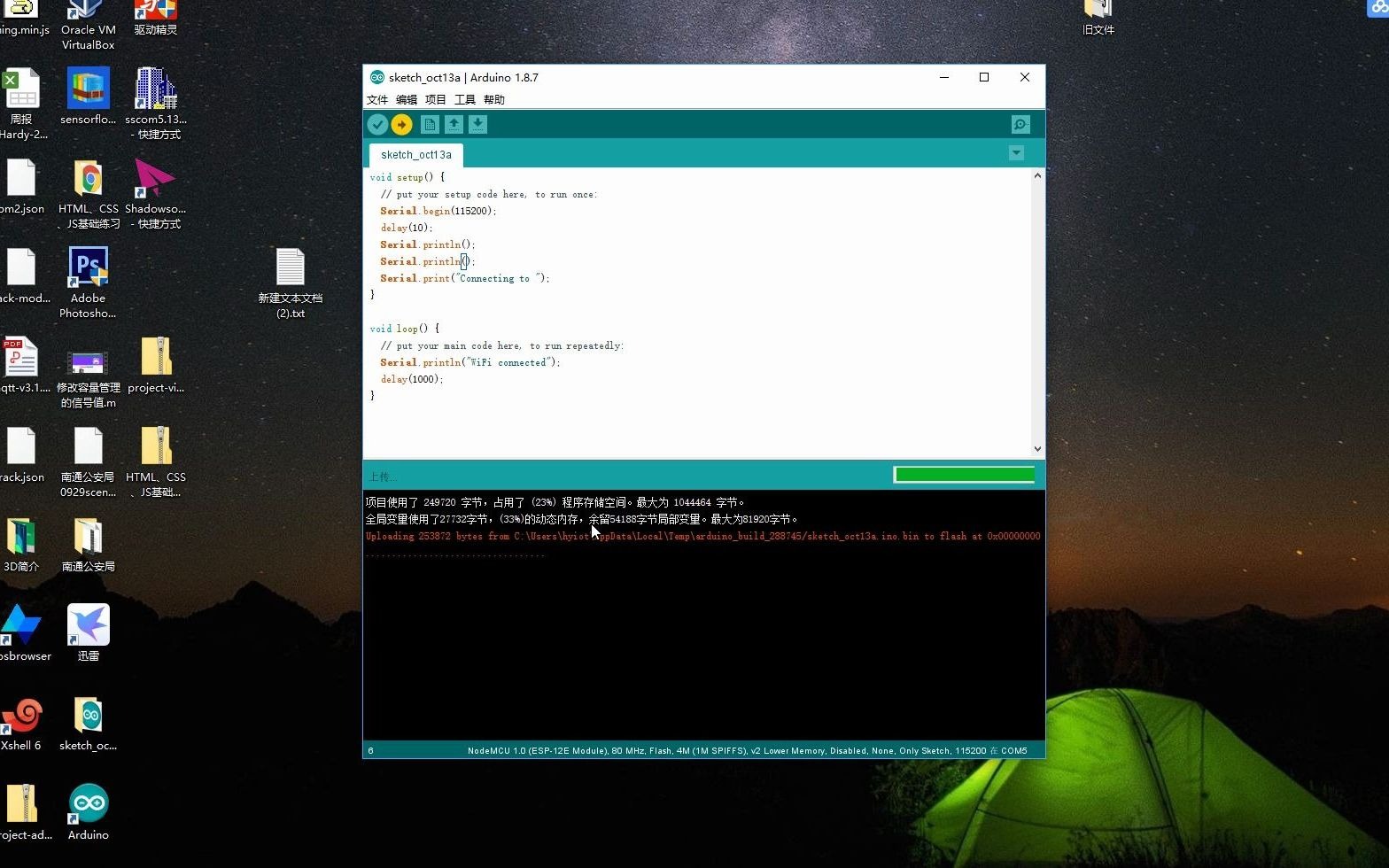Select the ack-mod... file icon
This screenshot has width=1389, height=868.
(x=23, y=275)
